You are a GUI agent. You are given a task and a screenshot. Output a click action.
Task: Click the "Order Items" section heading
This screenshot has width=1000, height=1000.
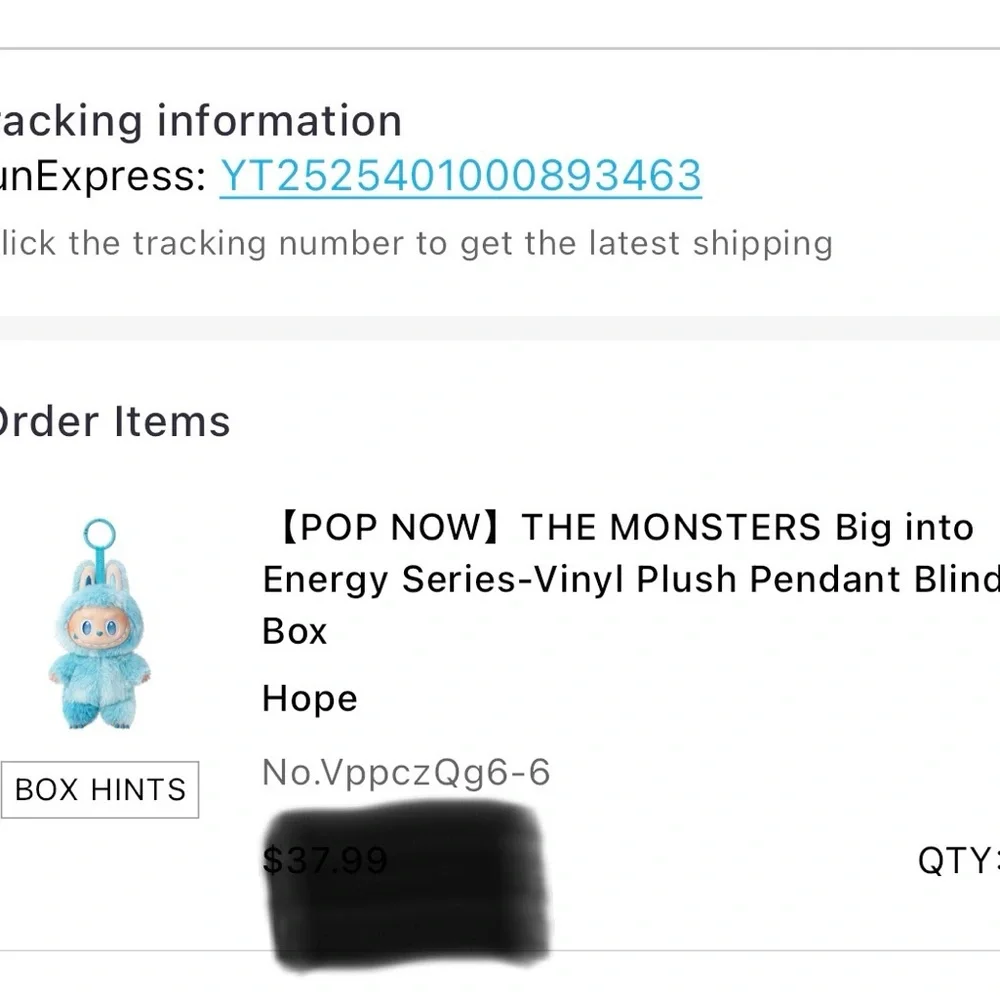pyautogui.click(x=115, y=422)
